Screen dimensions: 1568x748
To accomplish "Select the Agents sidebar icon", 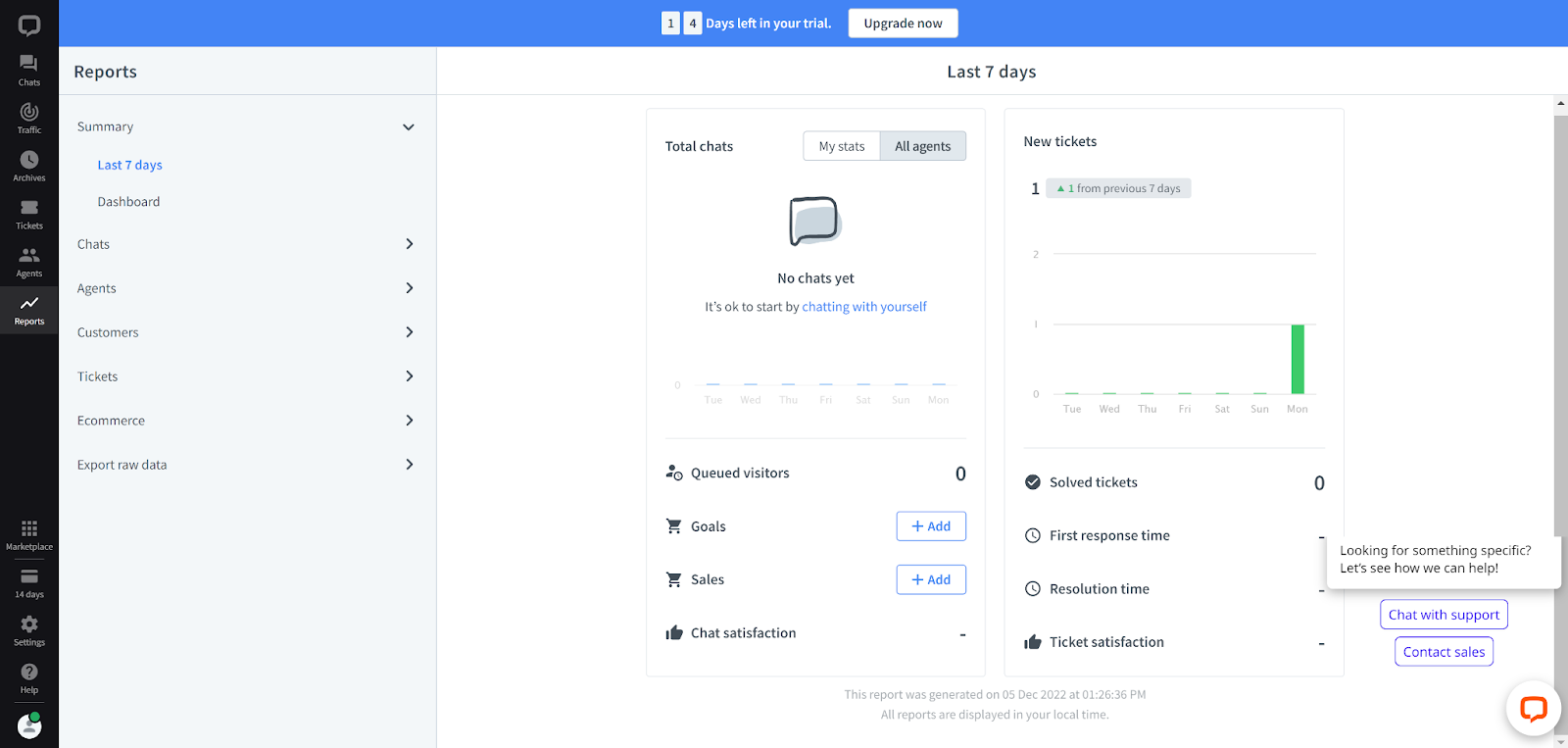I will click(28, 262).
